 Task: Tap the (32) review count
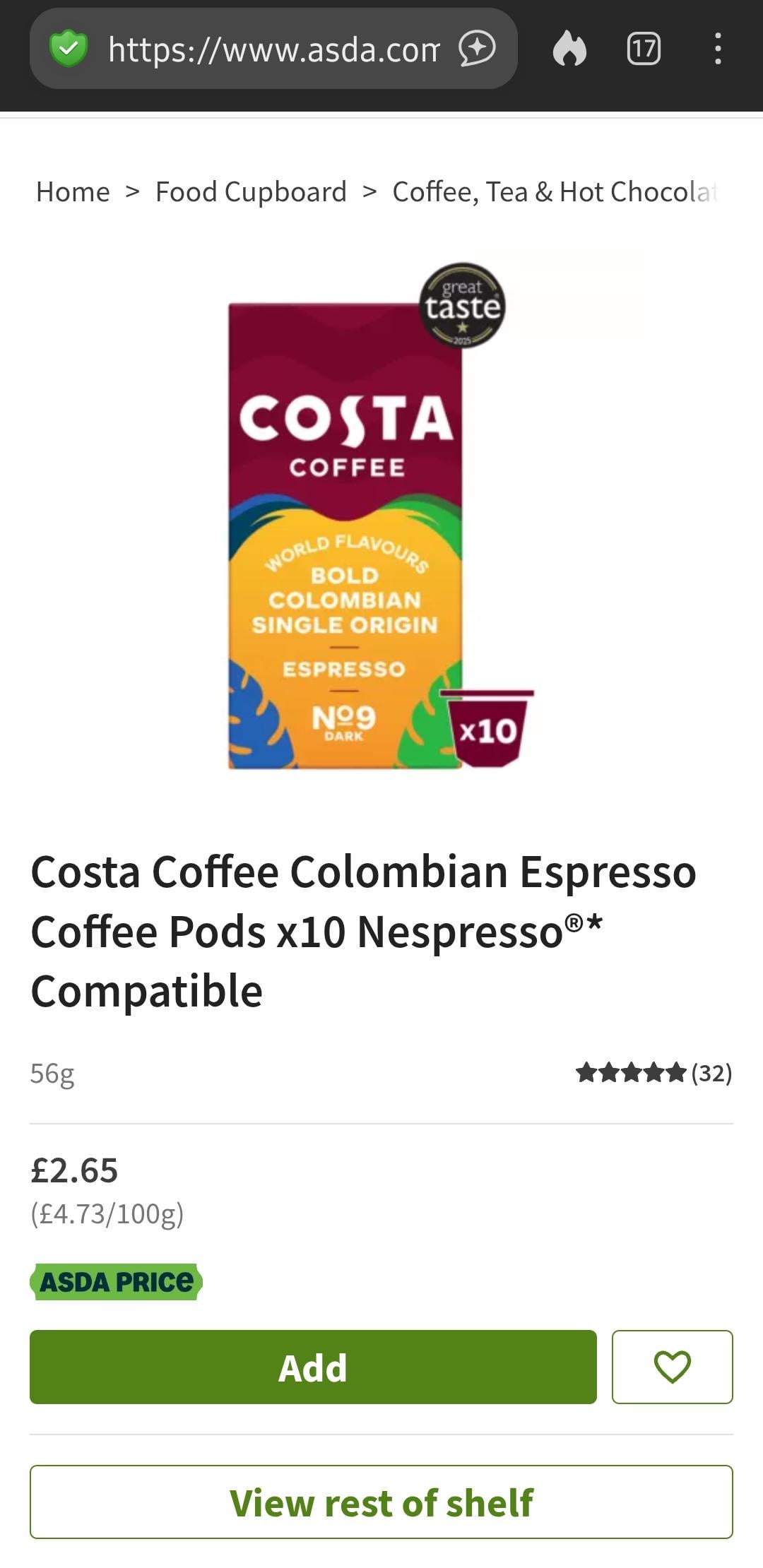(x=711, y=1072)
